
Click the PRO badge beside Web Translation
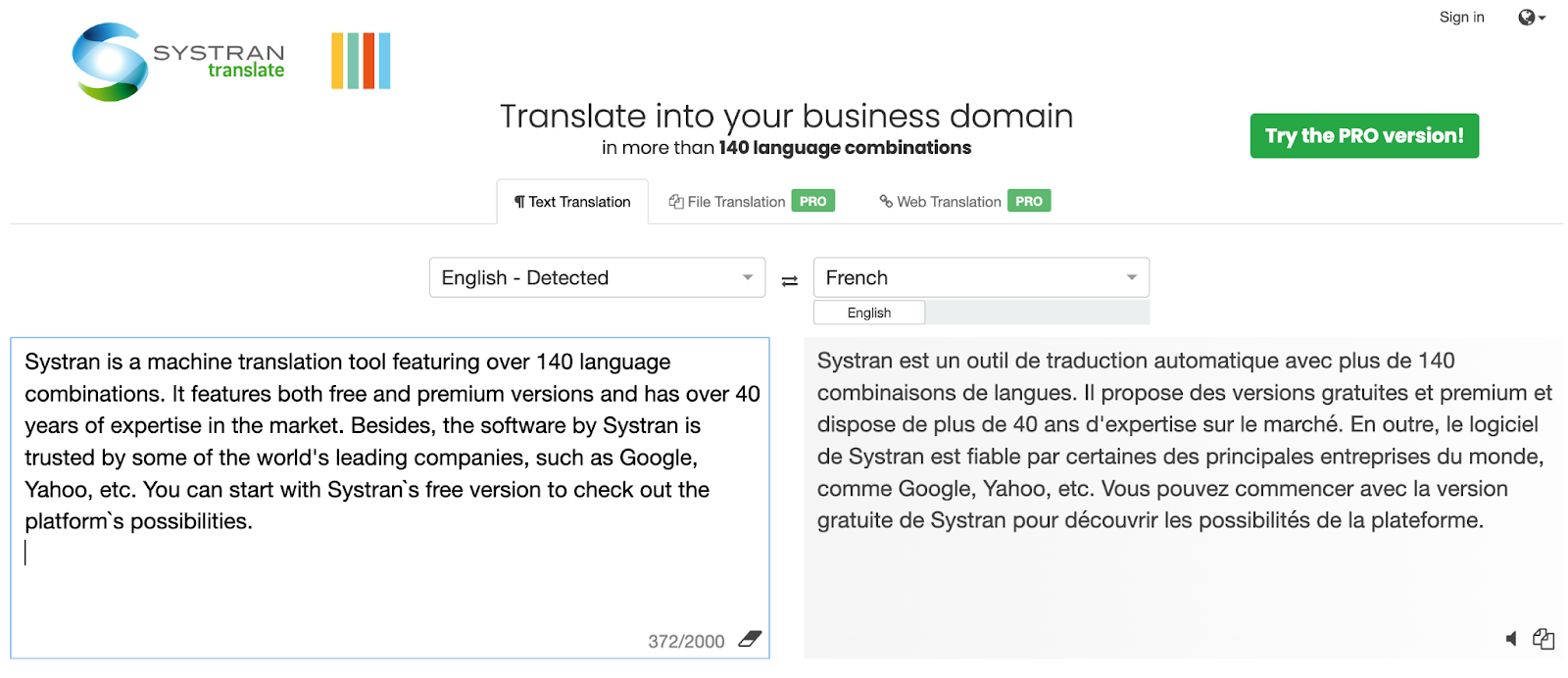[x=1029, y=201]
